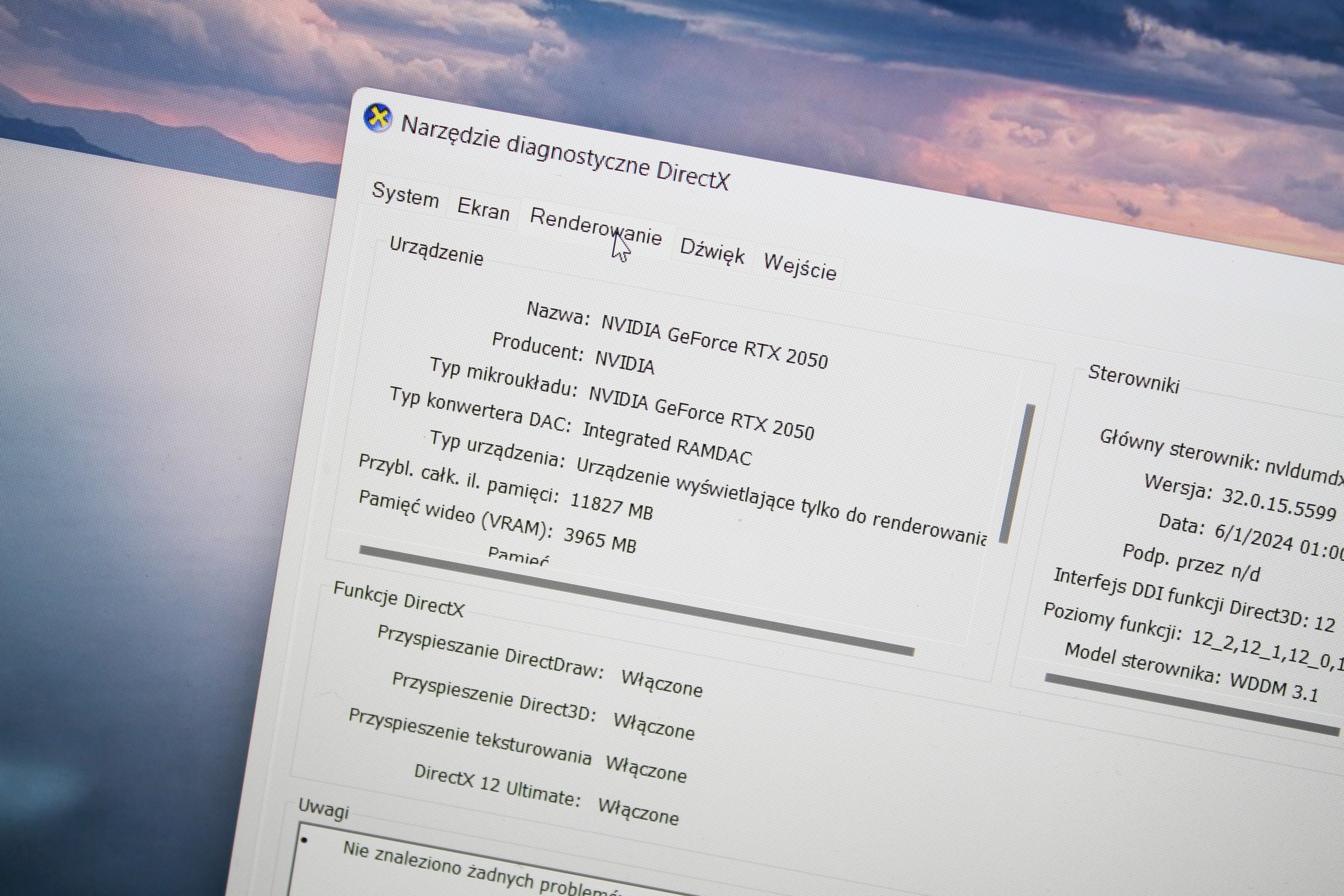Click the 'Typ urządzenia' row

708,488
